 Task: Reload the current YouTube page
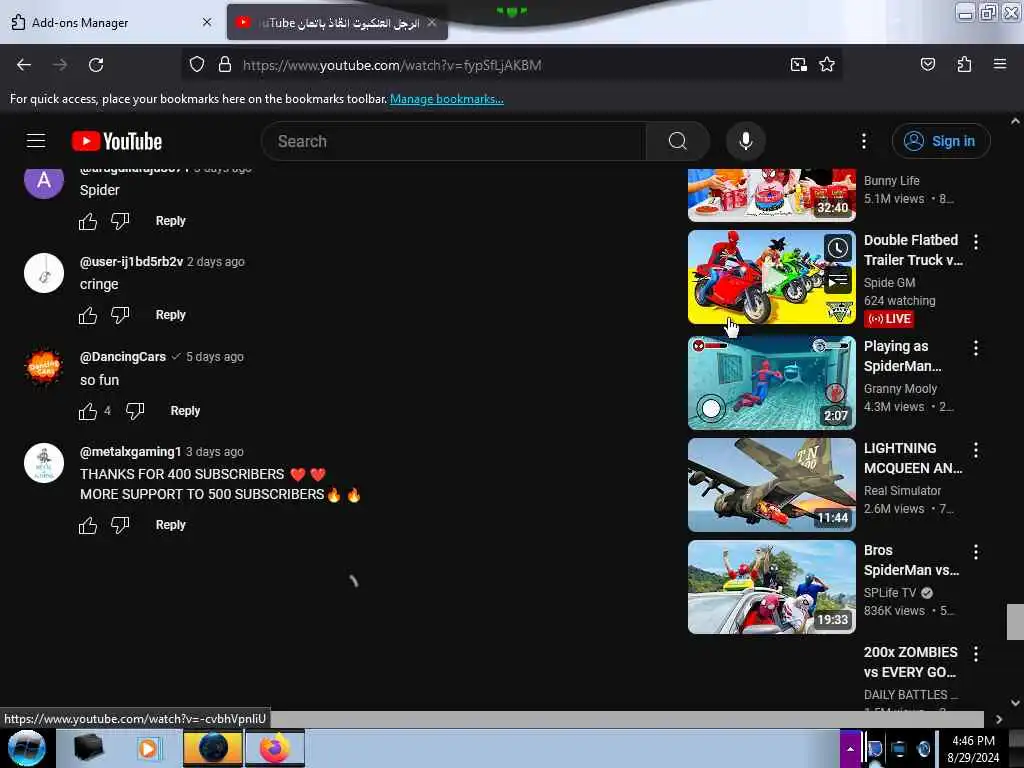point(96,65)
